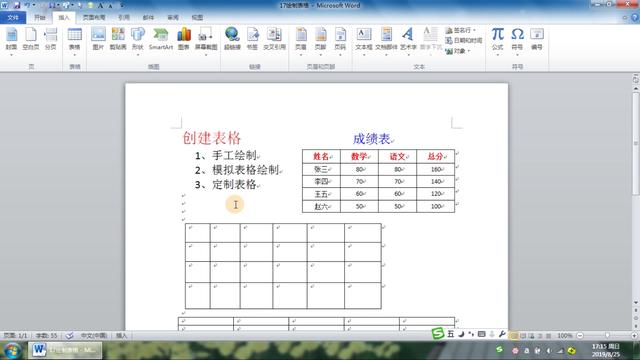Open the Windows Start button
The width and height of the screenshot is (640, 360).
(12, 350)
